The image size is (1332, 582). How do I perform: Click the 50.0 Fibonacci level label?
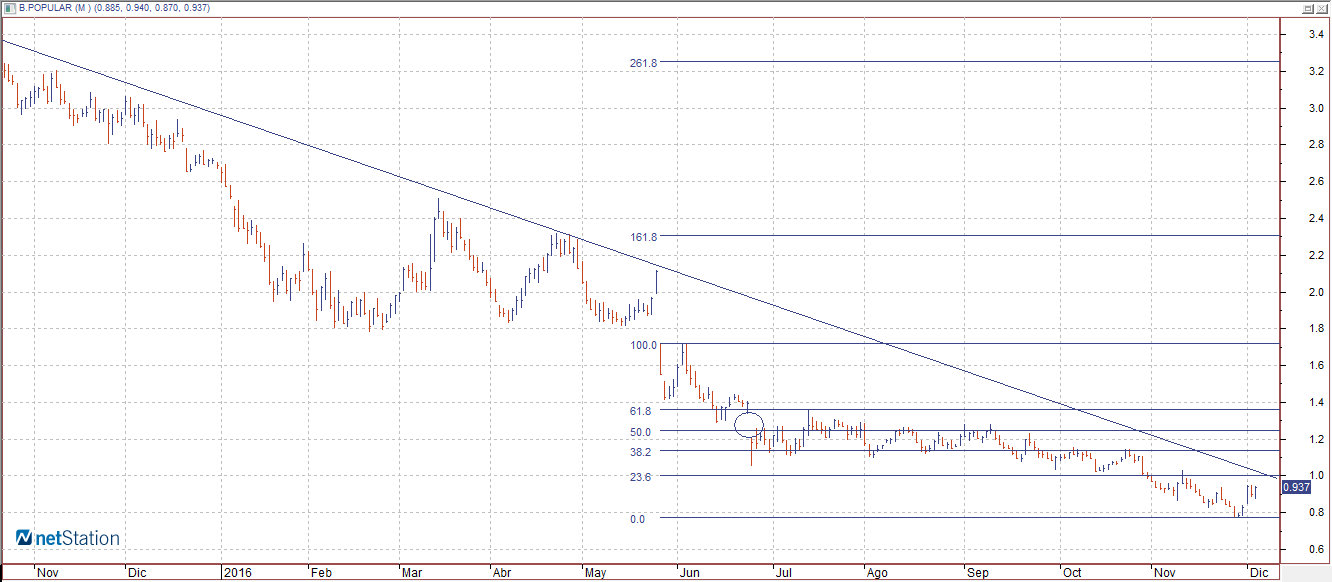point(640,432)
